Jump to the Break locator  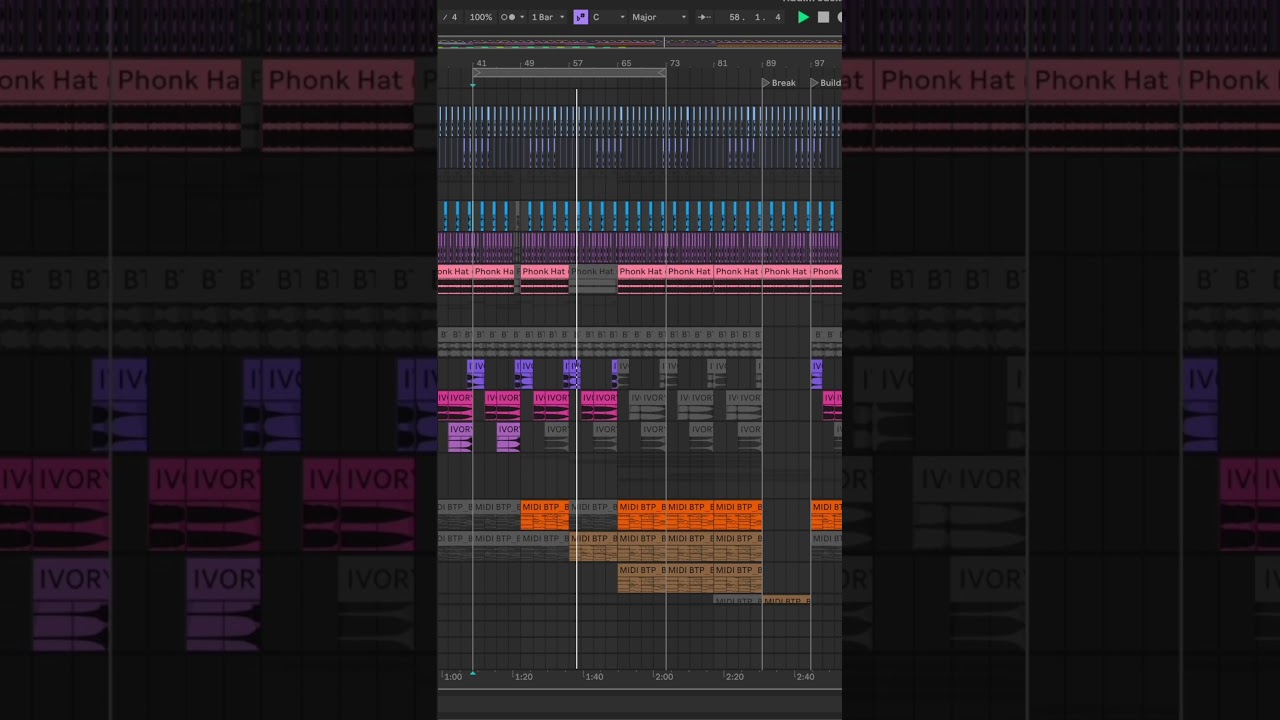[x=779, y=83]
